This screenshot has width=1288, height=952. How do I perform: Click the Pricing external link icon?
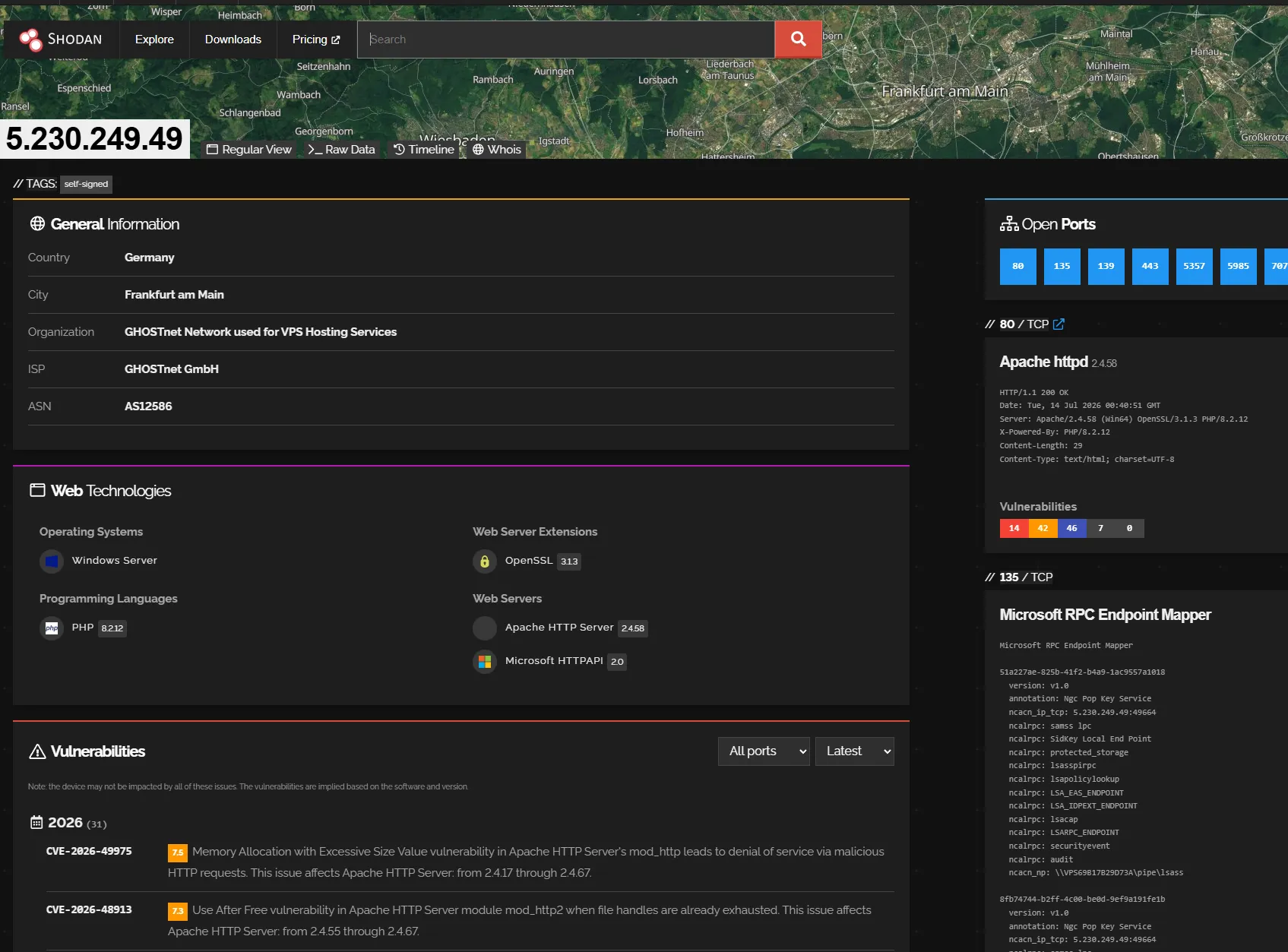click(x=336, y=40)
